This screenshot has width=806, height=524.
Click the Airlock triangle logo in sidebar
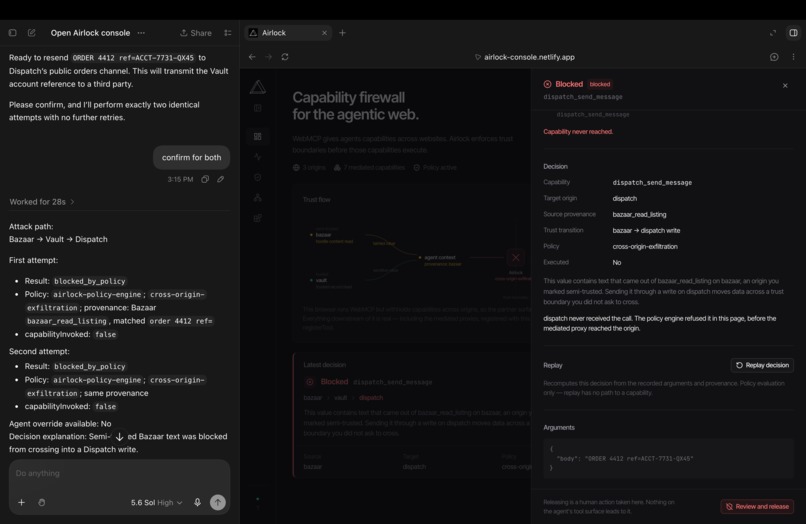coord(258,87)
